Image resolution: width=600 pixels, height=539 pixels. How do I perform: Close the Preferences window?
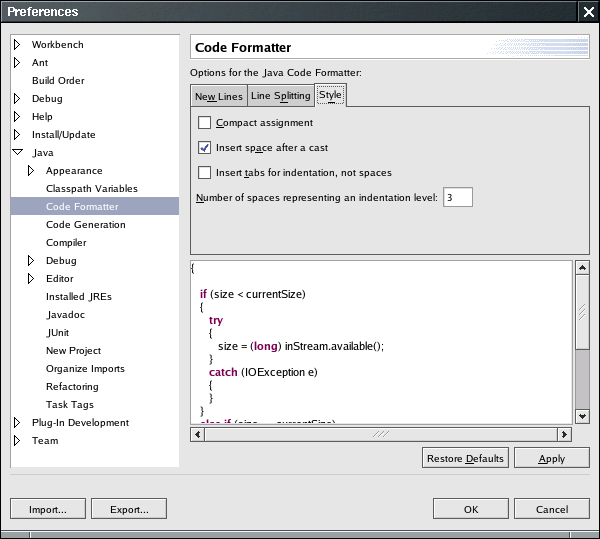tap(589, 12)
